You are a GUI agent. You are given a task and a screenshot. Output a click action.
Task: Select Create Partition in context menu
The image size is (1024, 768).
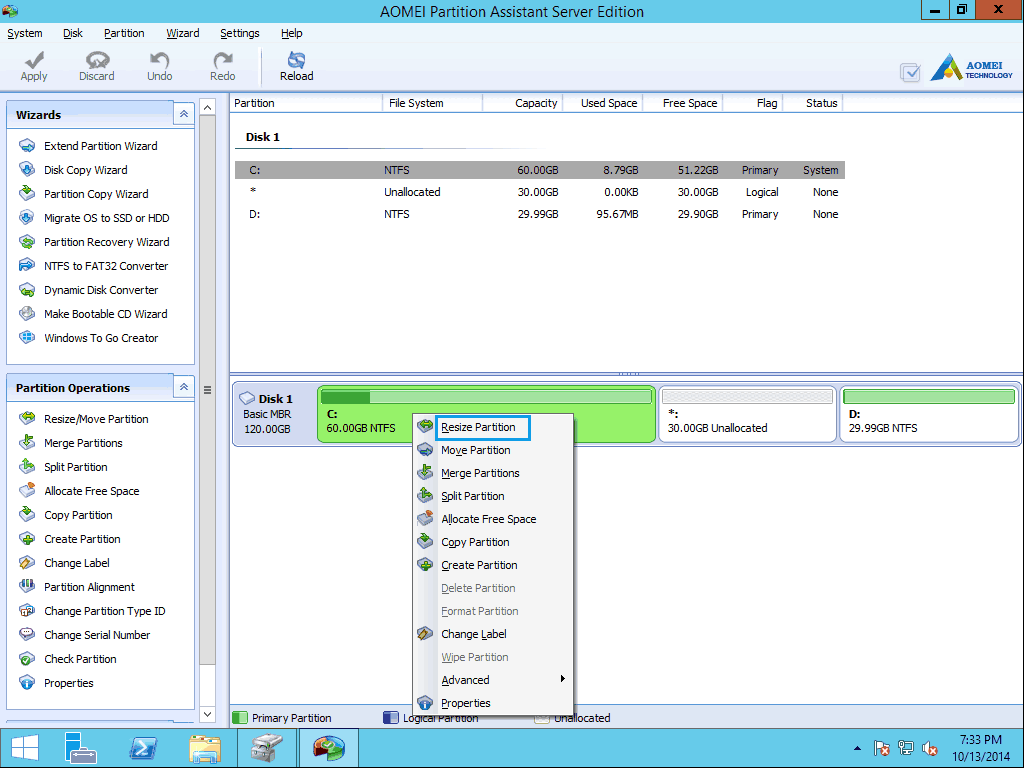pos(493,565)
